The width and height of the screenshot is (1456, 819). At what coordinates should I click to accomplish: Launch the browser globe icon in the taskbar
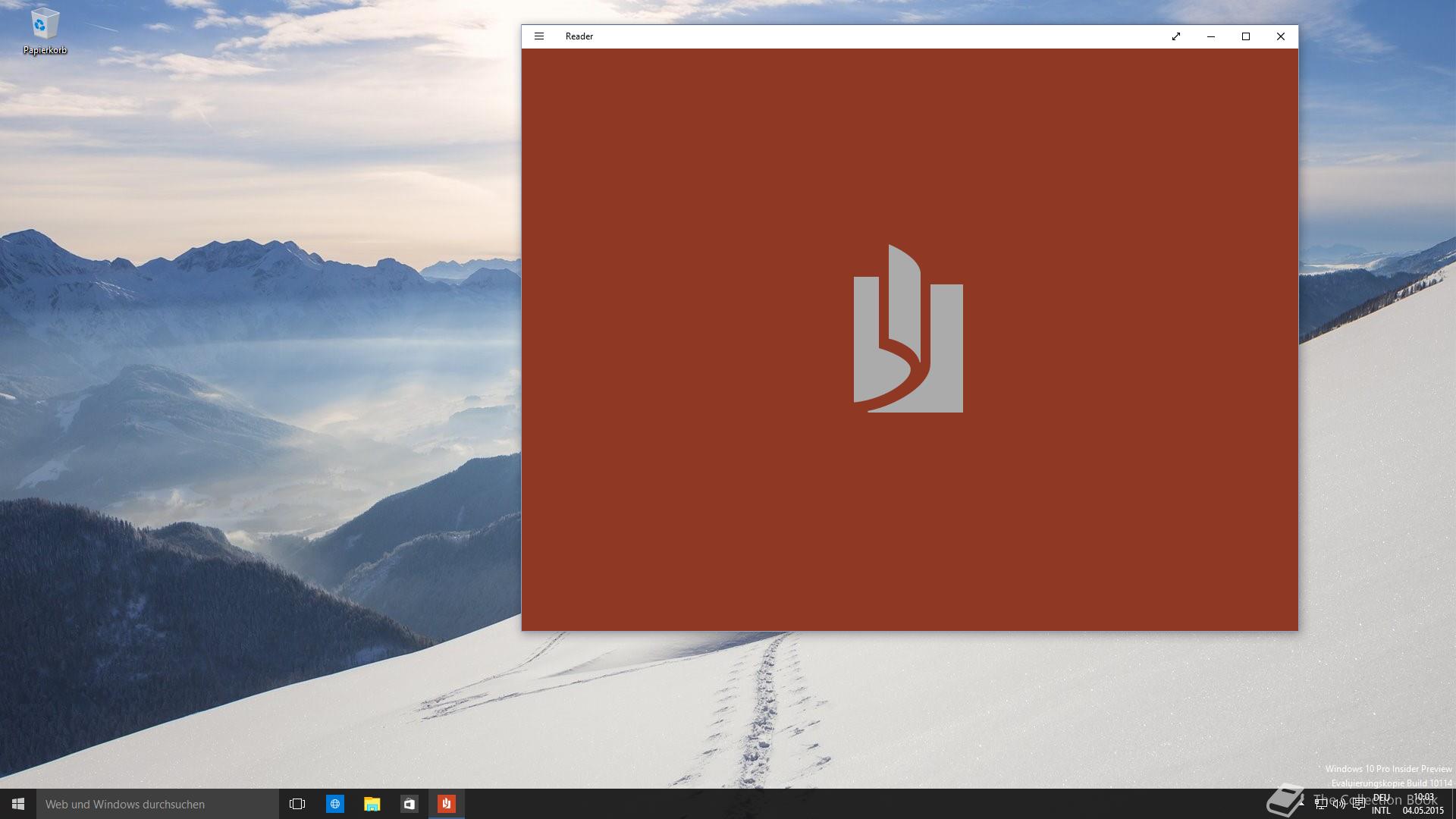(334, 804)
